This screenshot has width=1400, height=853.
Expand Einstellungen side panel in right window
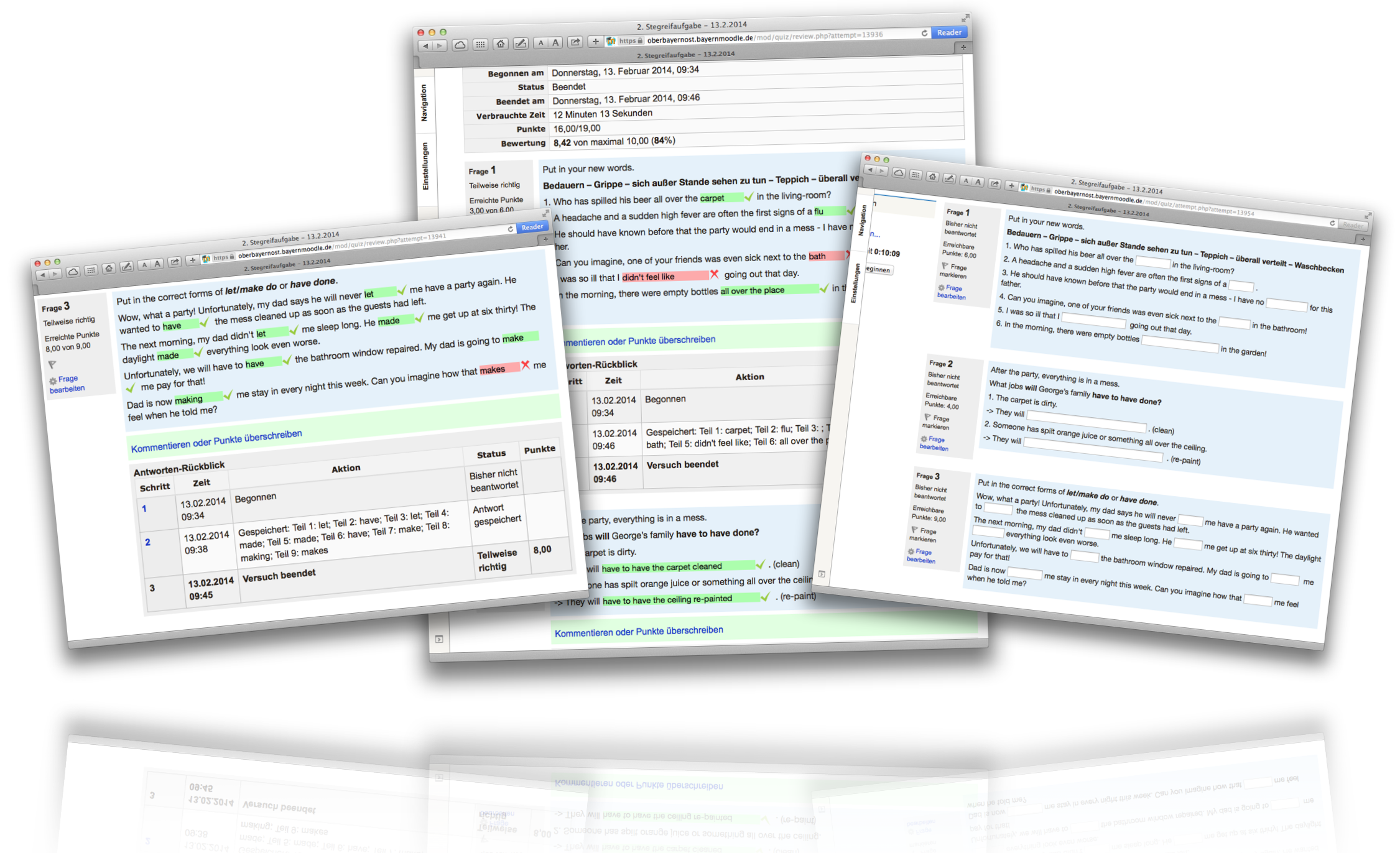click(x=856, y=283)
